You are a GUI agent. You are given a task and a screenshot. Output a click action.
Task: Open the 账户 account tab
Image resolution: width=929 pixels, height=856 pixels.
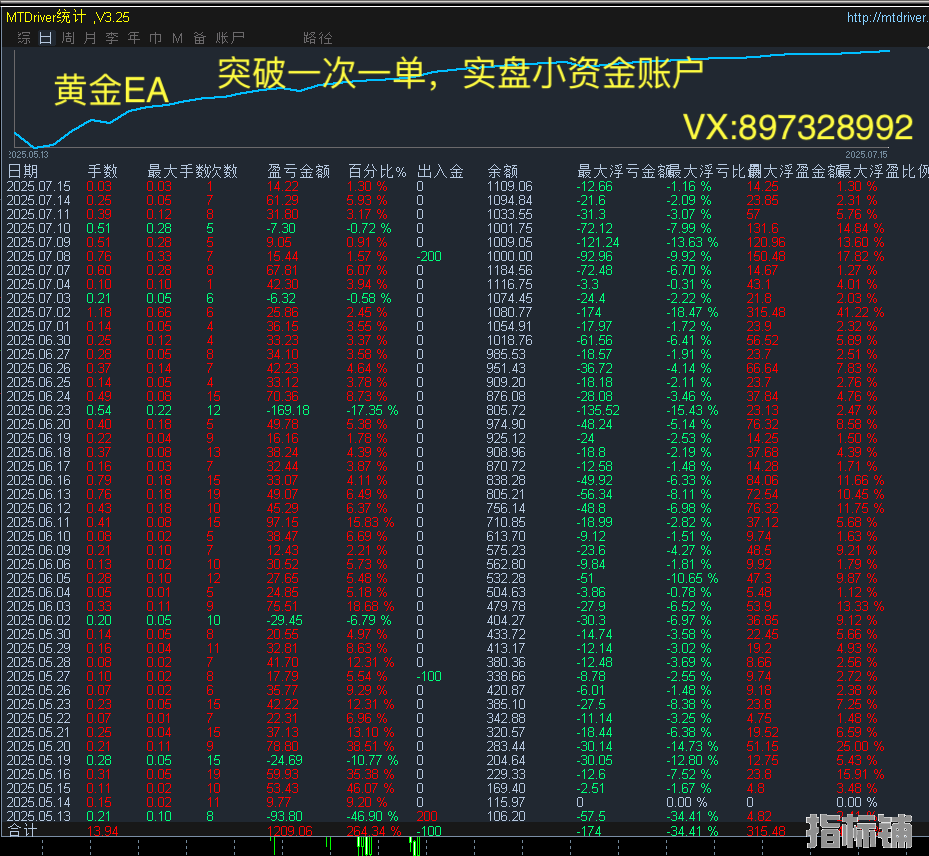230,38
